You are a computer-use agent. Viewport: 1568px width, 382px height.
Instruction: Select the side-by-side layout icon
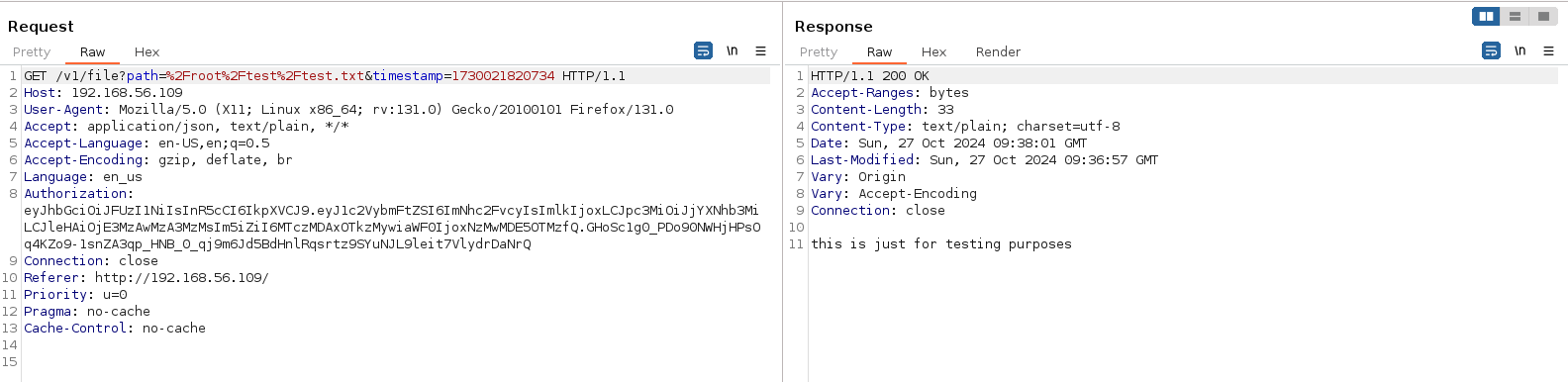tap(1486, 16)
